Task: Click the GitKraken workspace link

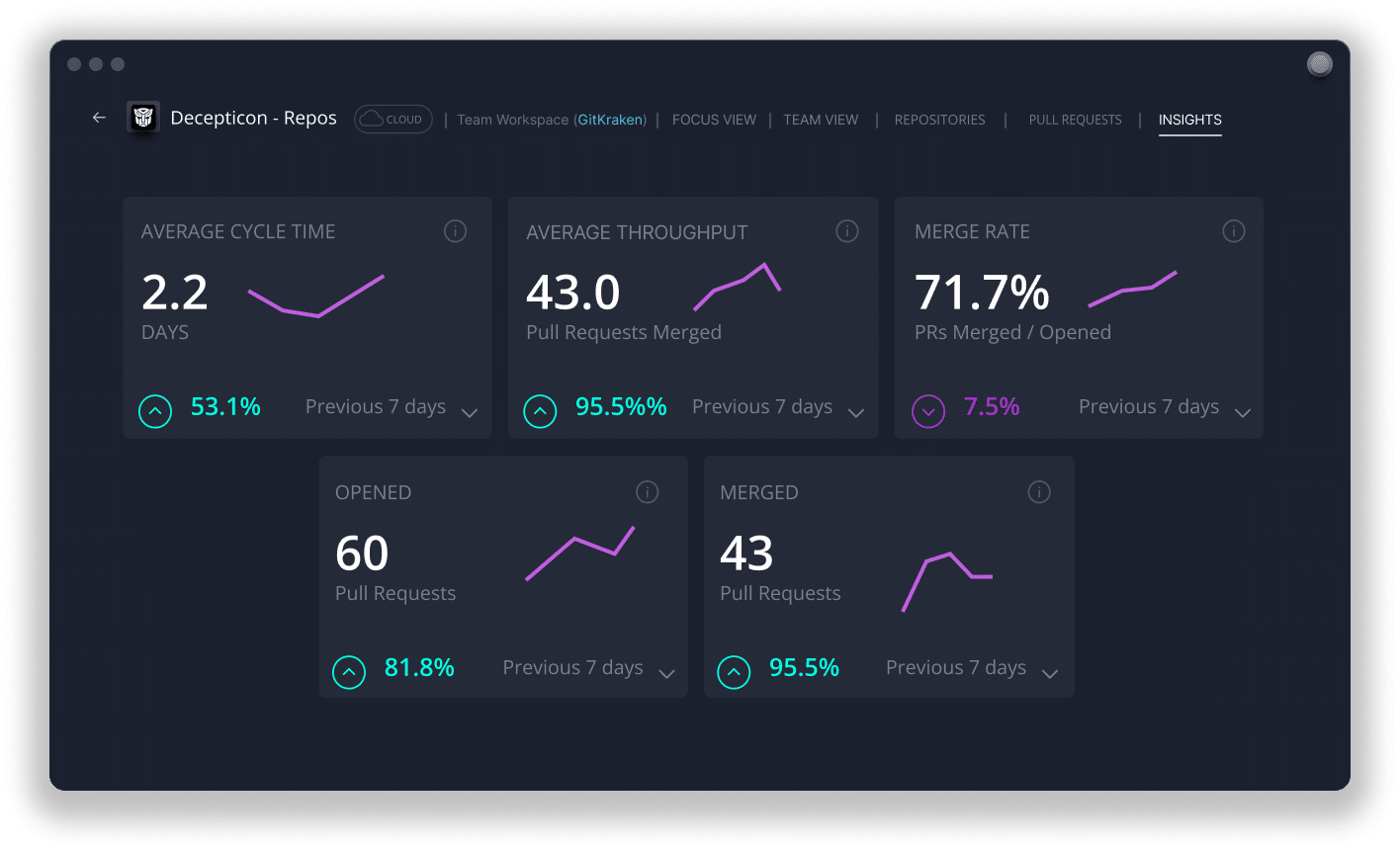Action: pos(610,119)
